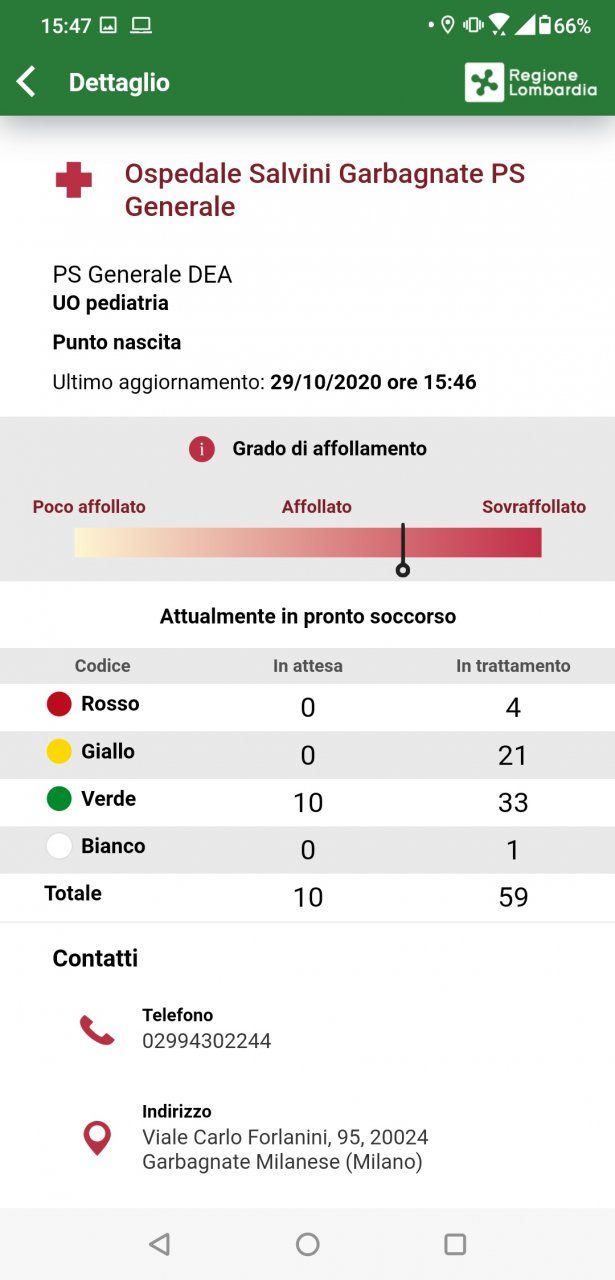Select the Bianco code row
615x1280 pixels.
(x=307, y=847)
